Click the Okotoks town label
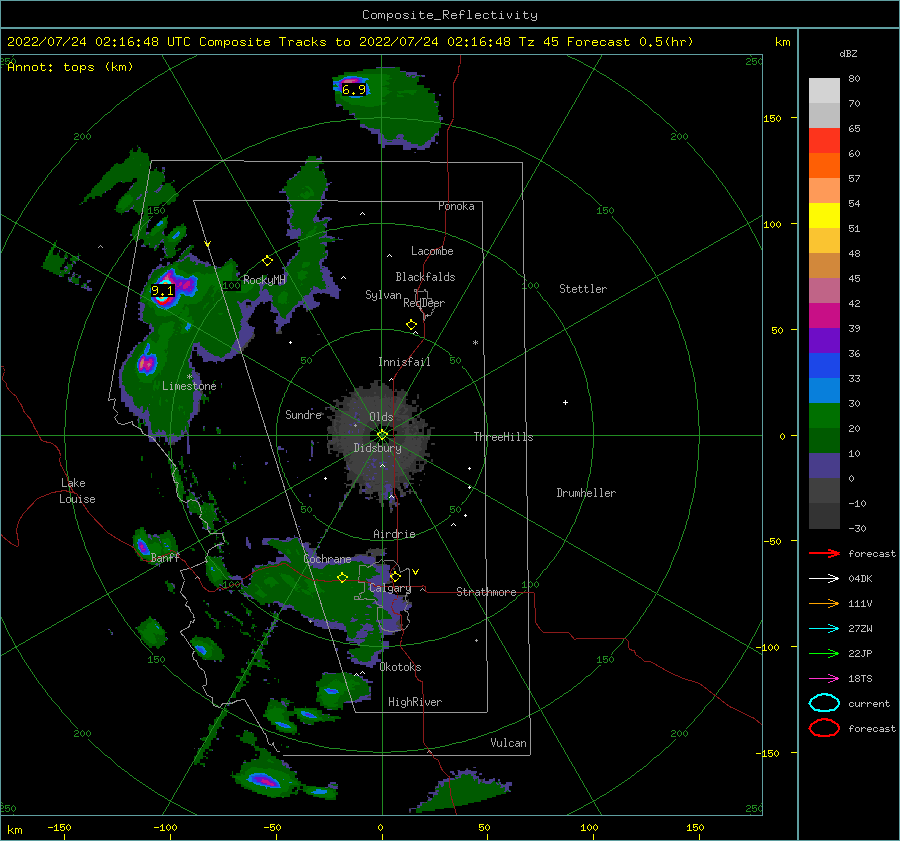Image resolution: width=900 pixels, height=841 pixels. [x=400, y=667]
